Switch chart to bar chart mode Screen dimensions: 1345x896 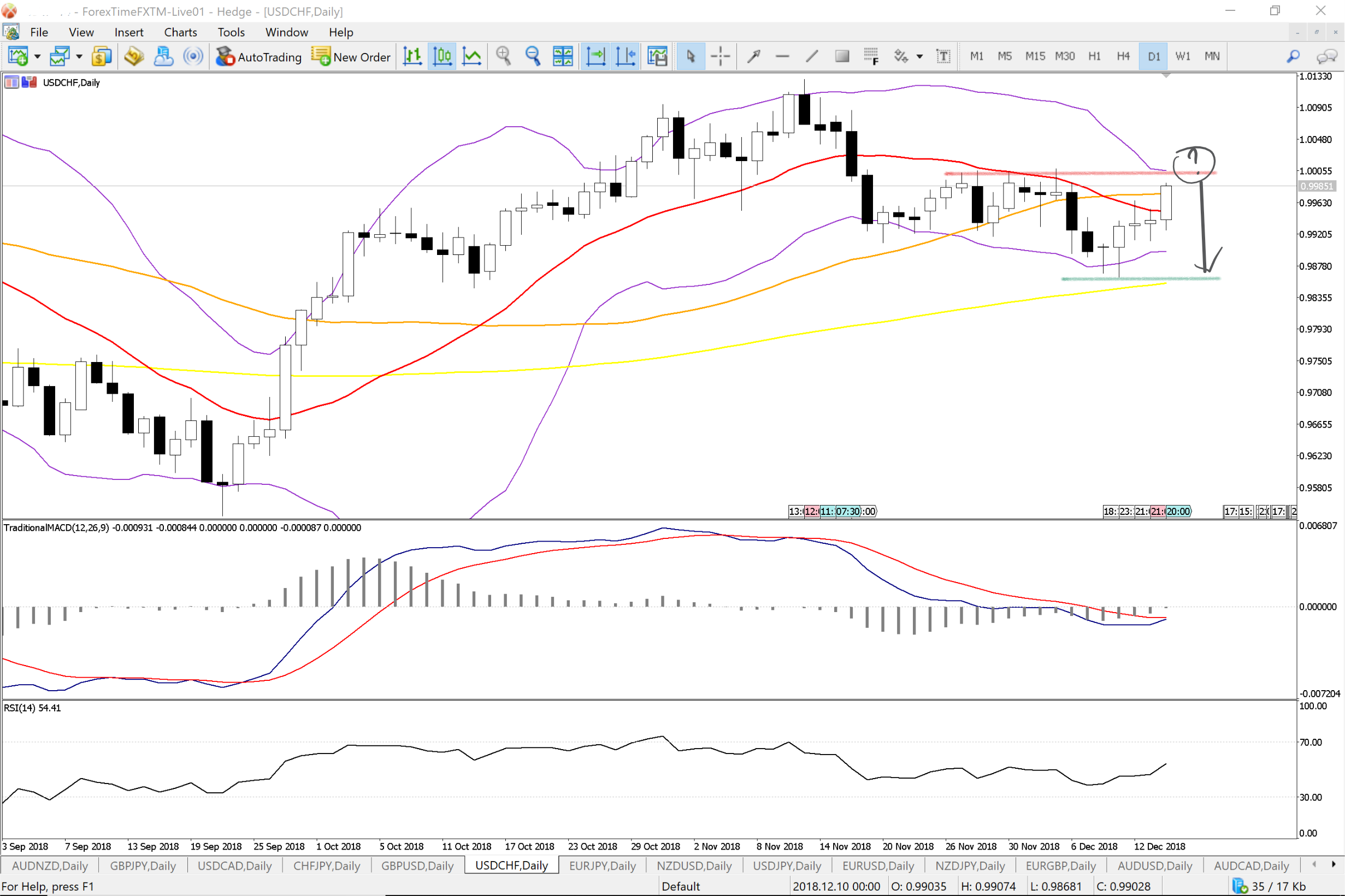pos(412,56)
